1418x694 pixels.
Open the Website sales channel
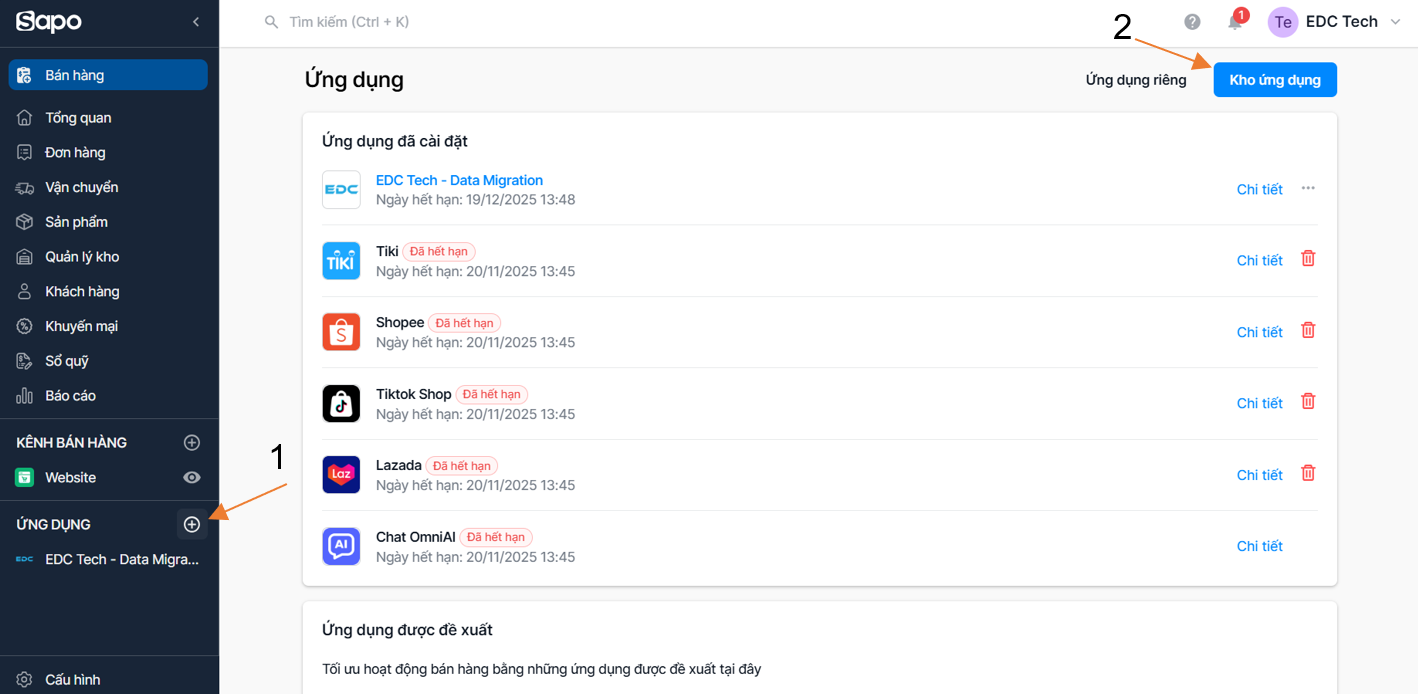pyautogui.click(x=70, y=478)
